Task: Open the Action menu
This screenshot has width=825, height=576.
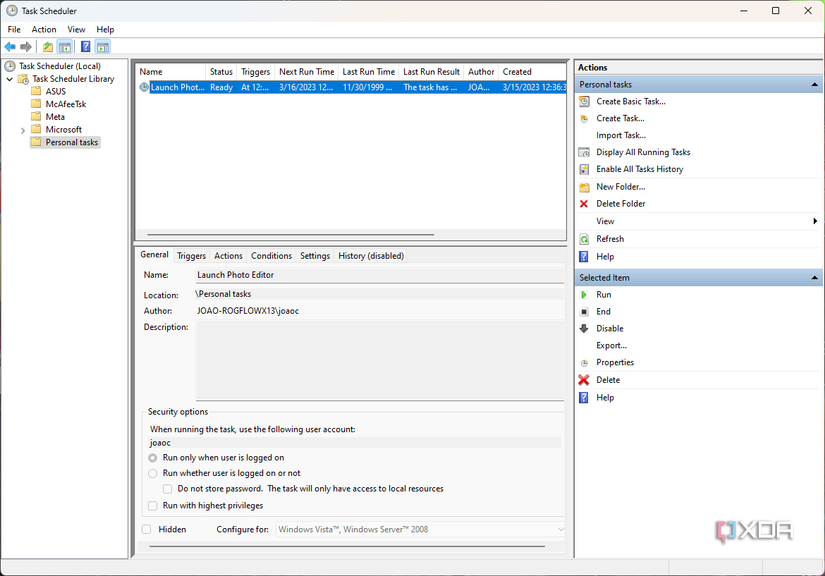Action: click(x=44, y=30)
